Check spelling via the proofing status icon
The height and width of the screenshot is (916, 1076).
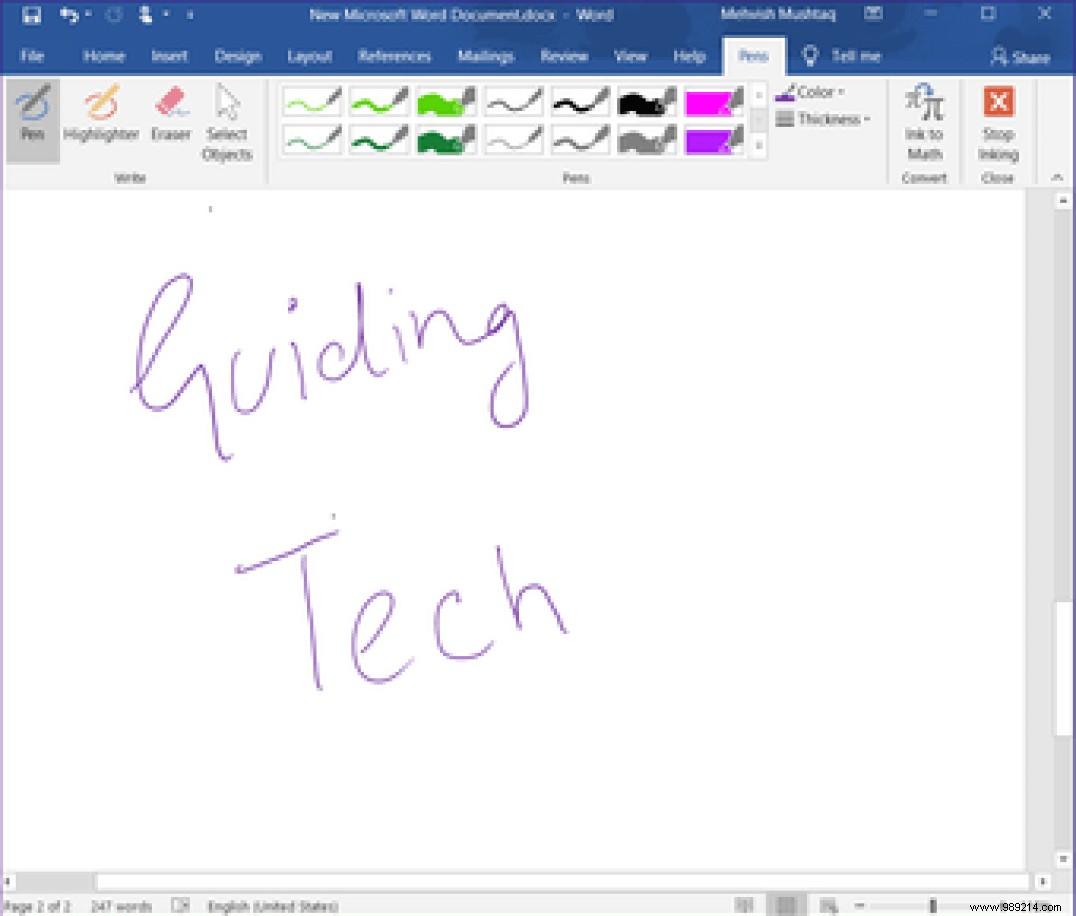pyautogui.click(x=180, y=907)
